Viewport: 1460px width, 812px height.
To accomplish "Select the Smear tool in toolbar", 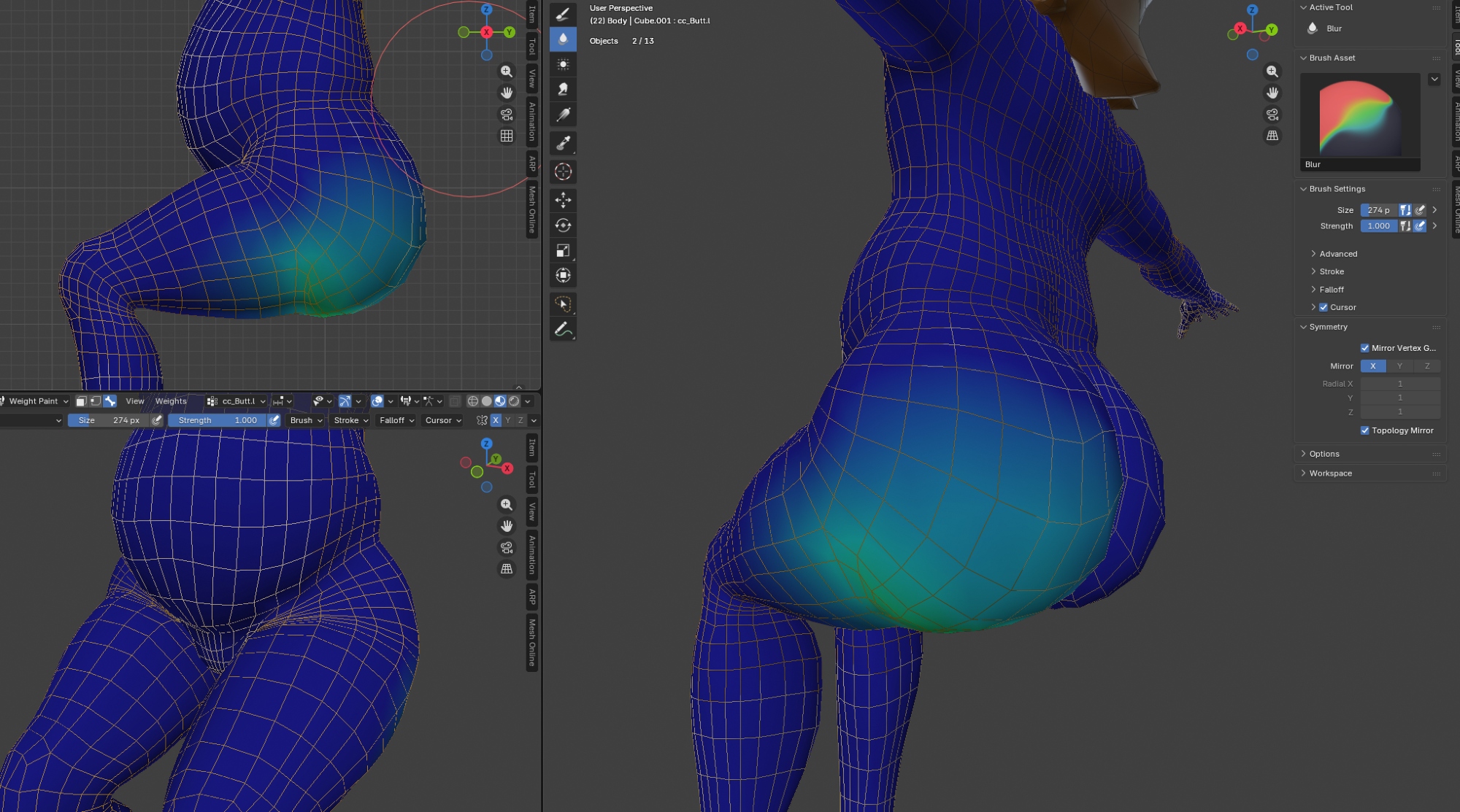I will point(563,89).
